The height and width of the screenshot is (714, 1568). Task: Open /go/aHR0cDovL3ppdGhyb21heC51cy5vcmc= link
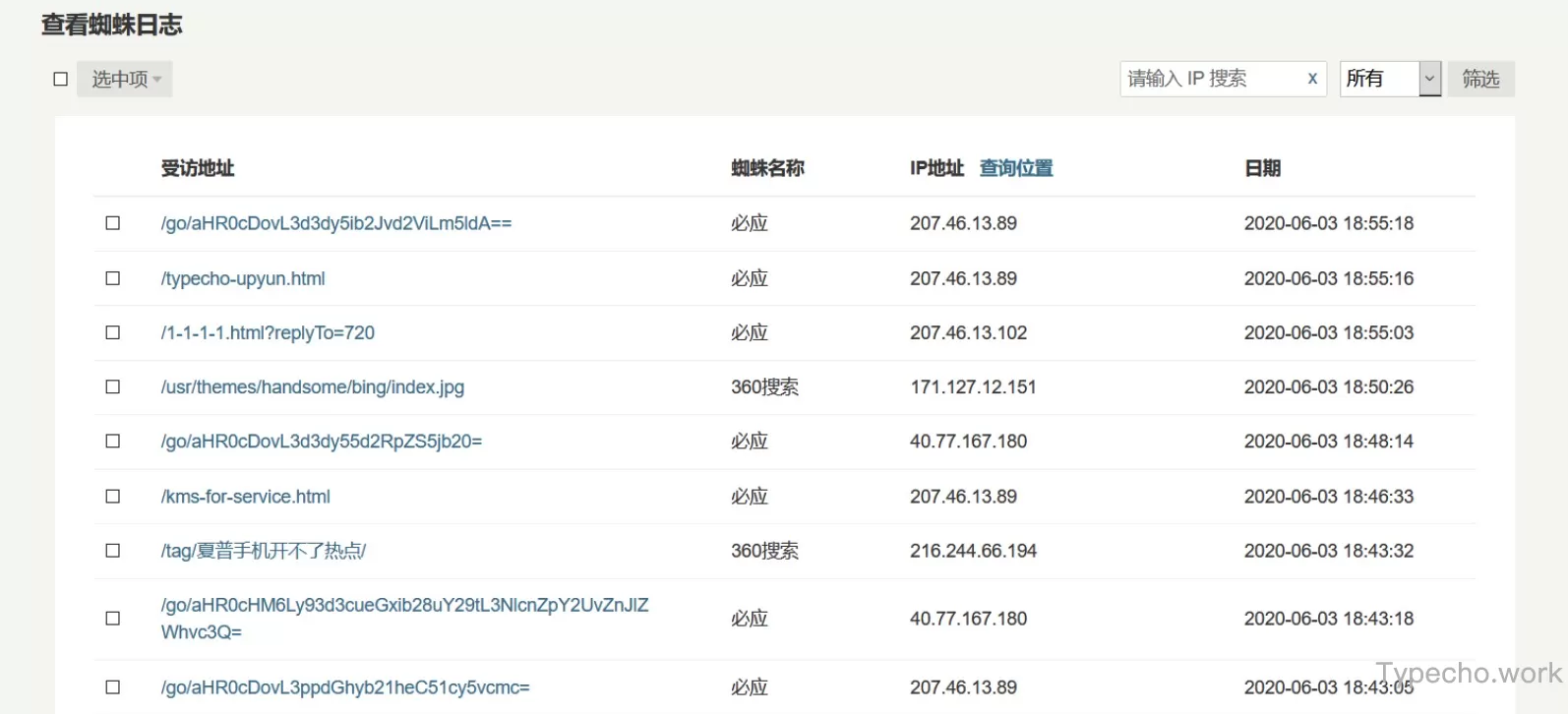click(x=344, y=687)
